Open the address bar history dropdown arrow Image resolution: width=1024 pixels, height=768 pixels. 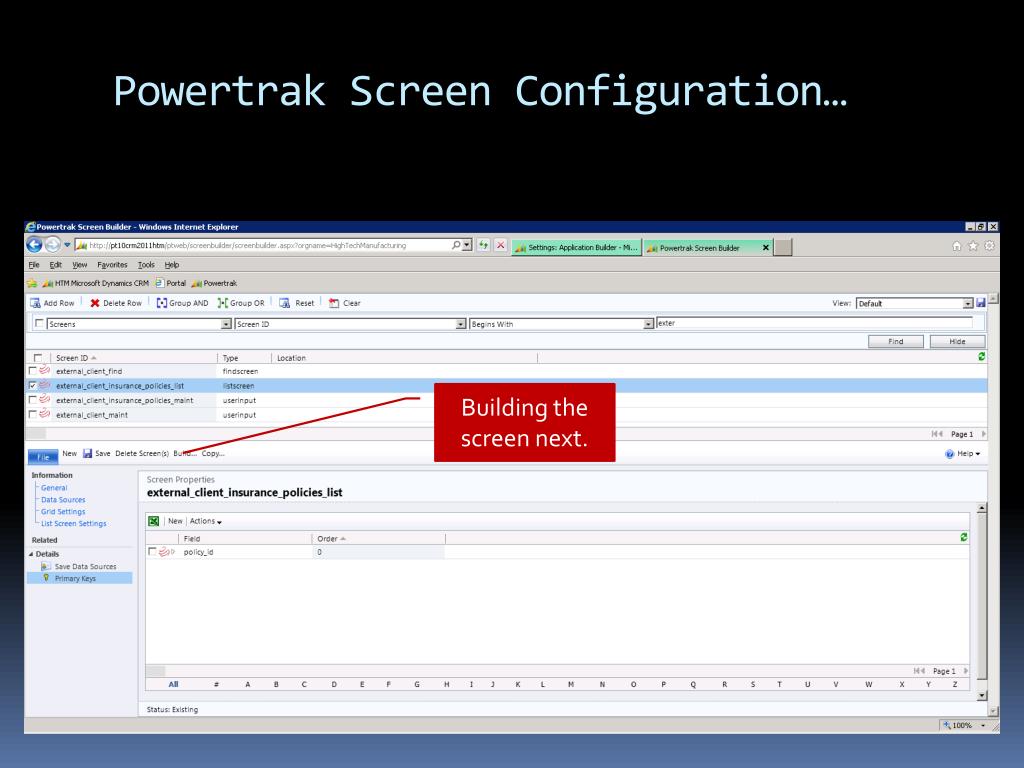pos(466,246)
